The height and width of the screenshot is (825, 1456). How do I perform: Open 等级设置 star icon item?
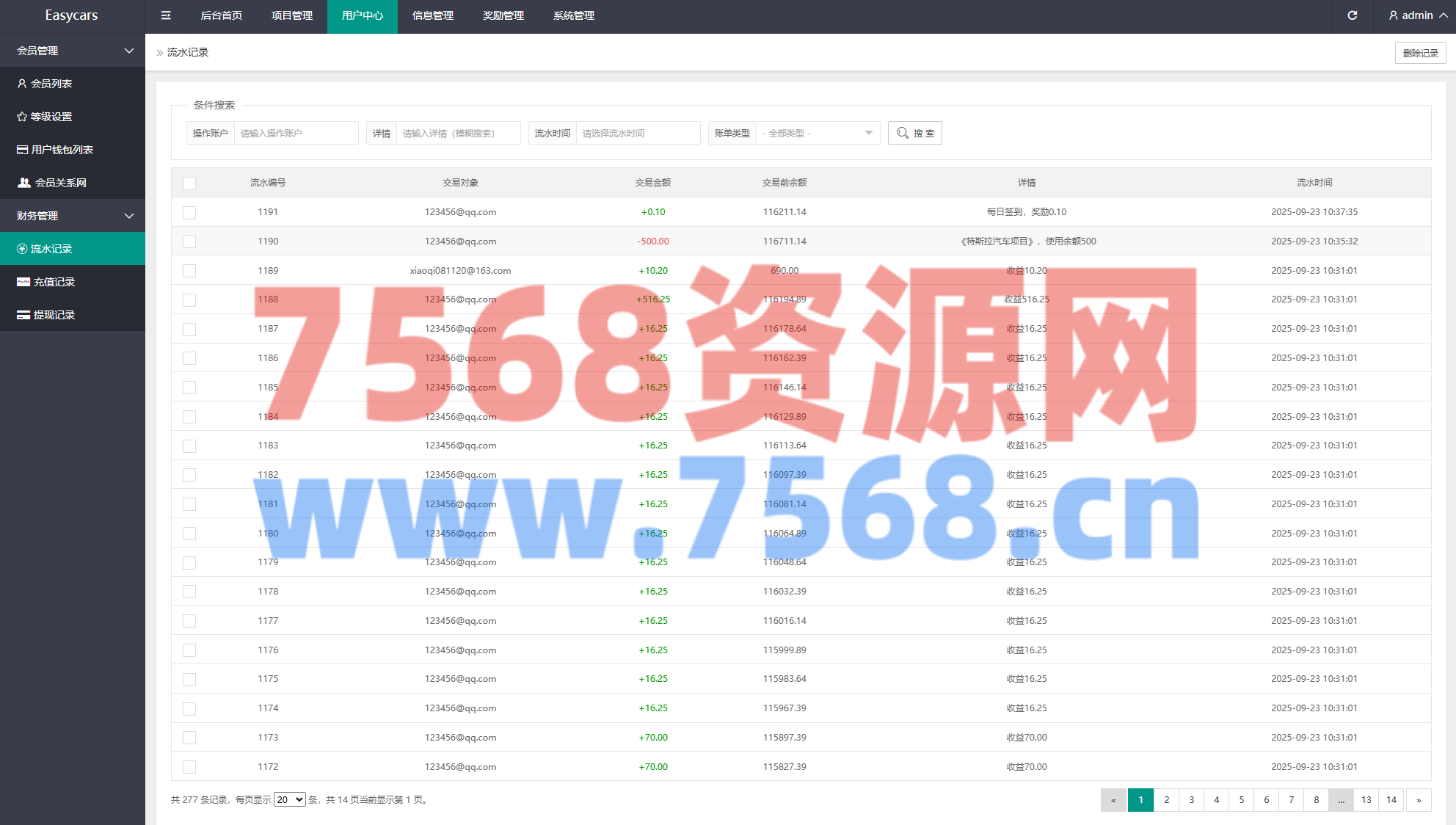tap(22, 117)
